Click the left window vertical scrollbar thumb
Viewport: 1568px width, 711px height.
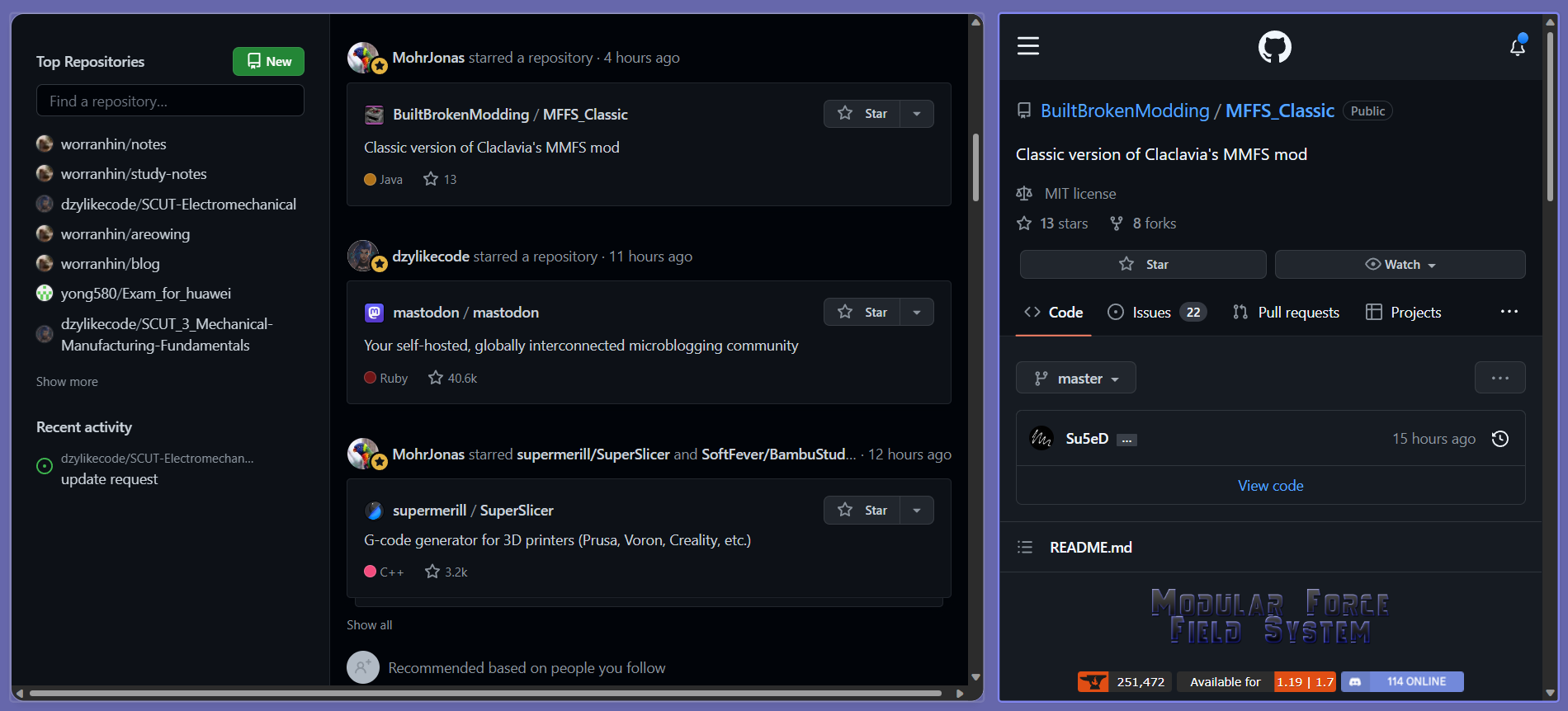(x=975, y=167)
